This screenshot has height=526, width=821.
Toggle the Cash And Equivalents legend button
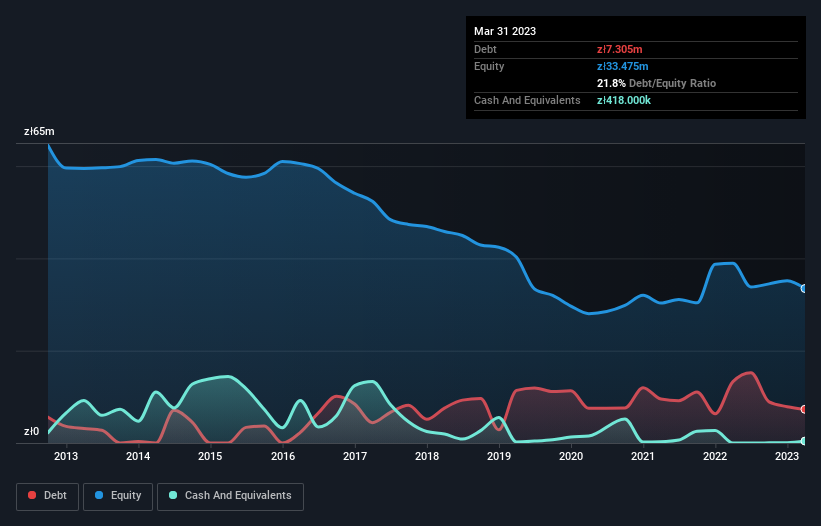click(230, 496)
